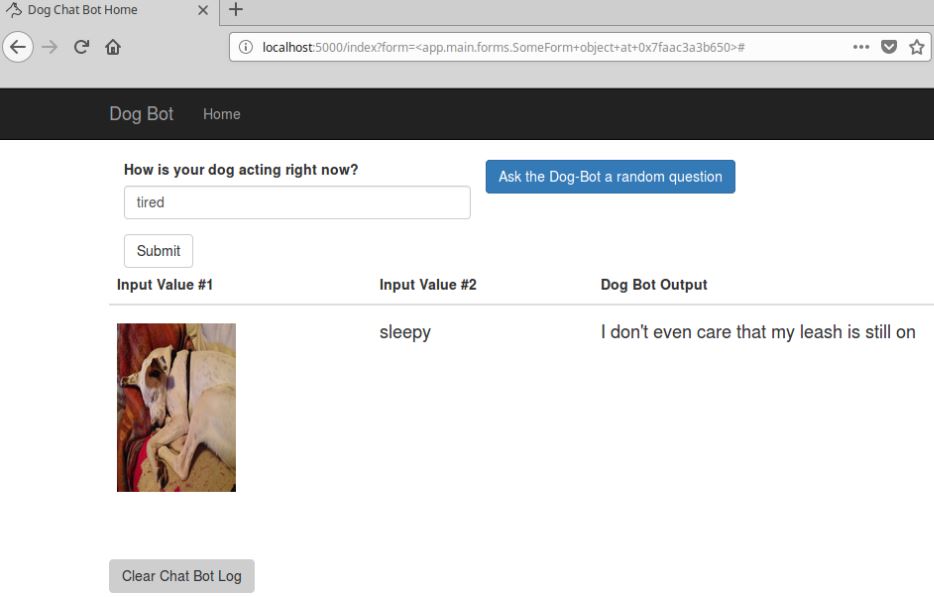Viewport: 934px width, 597px height.
Task: Close the Dog Chat Bot Home tab
Action: [x=203, y=10]
